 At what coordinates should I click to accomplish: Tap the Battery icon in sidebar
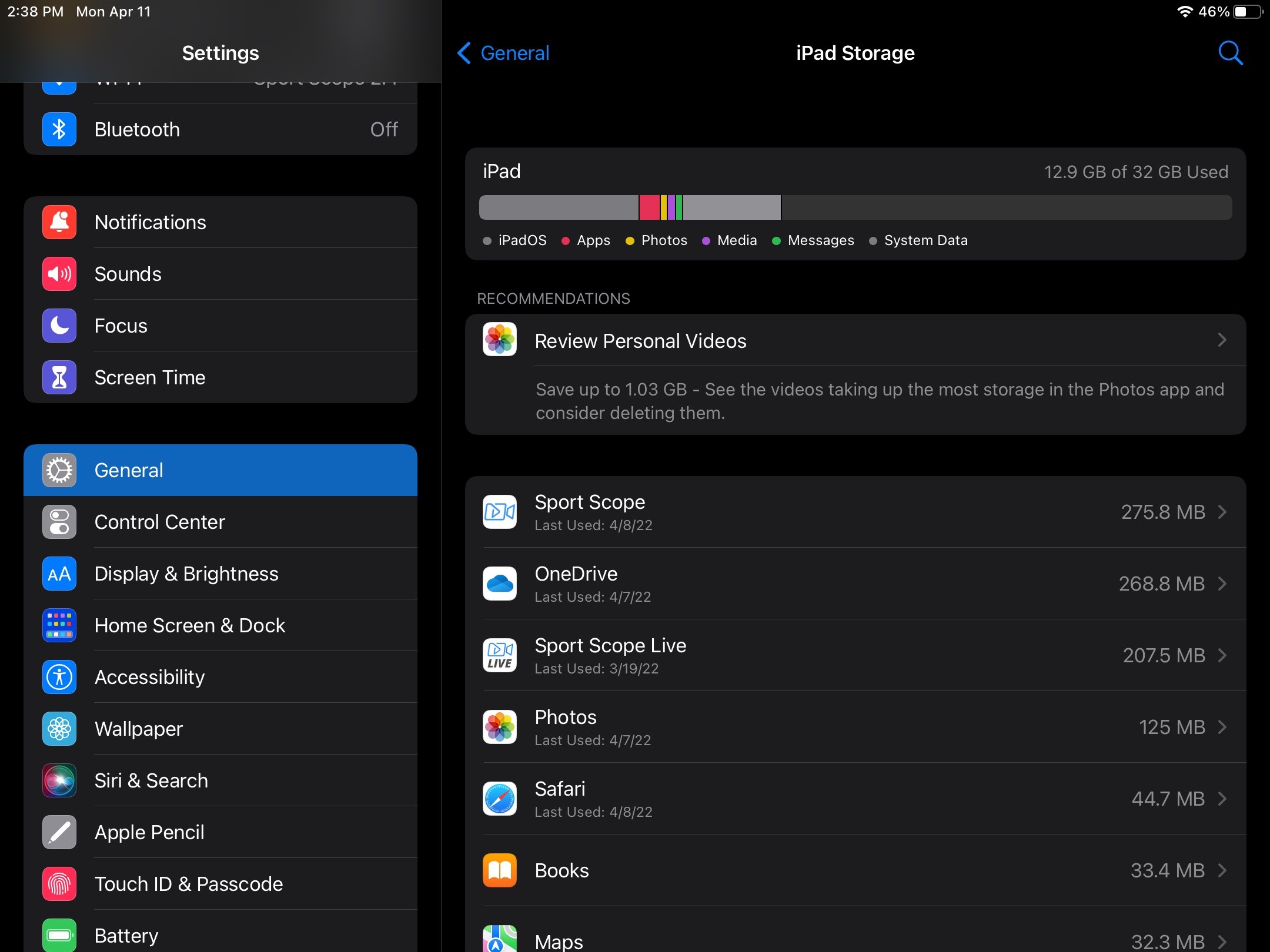click(59, 935)
